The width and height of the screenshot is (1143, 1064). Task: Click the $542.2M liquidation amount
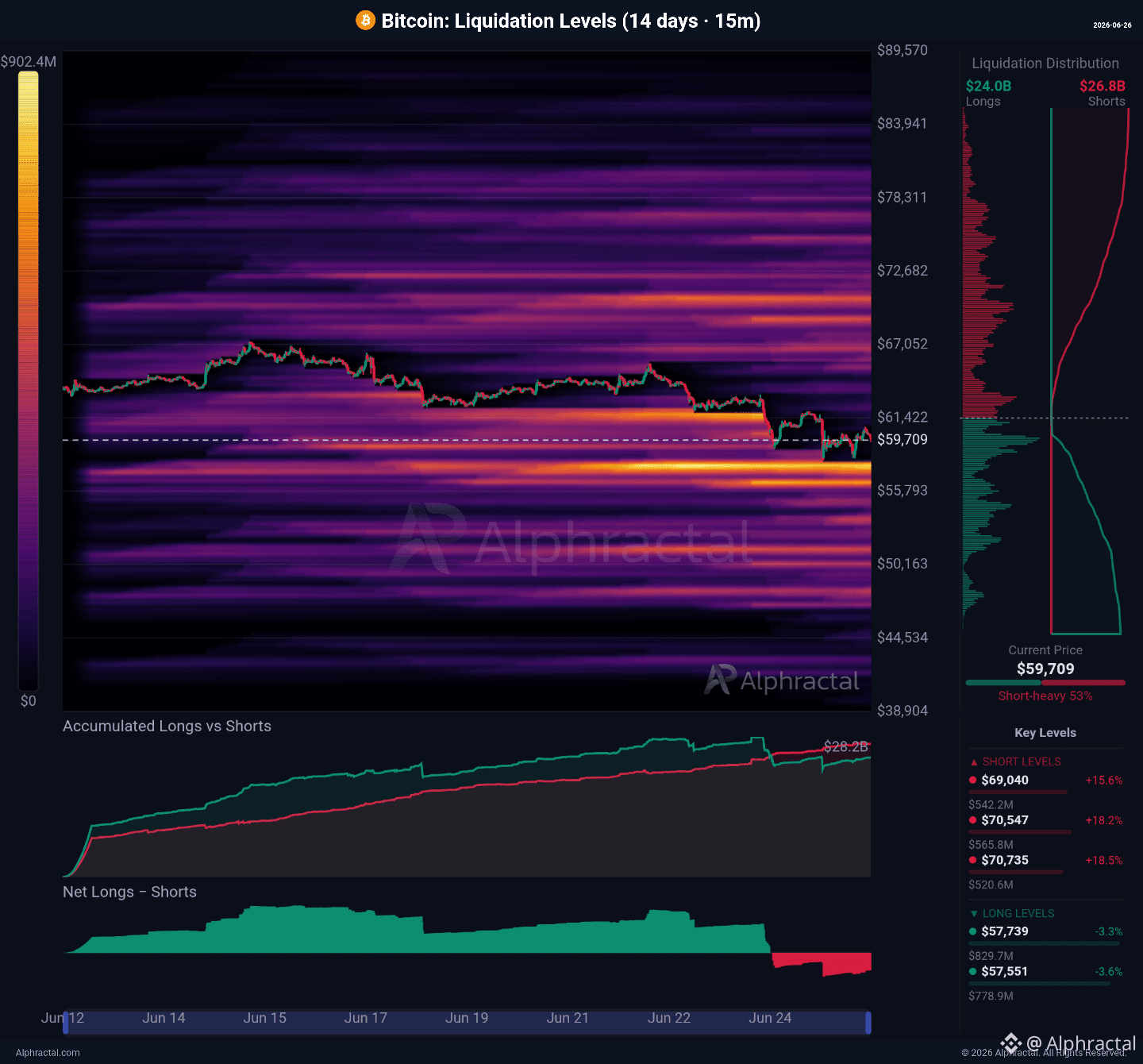coord(991,805)
